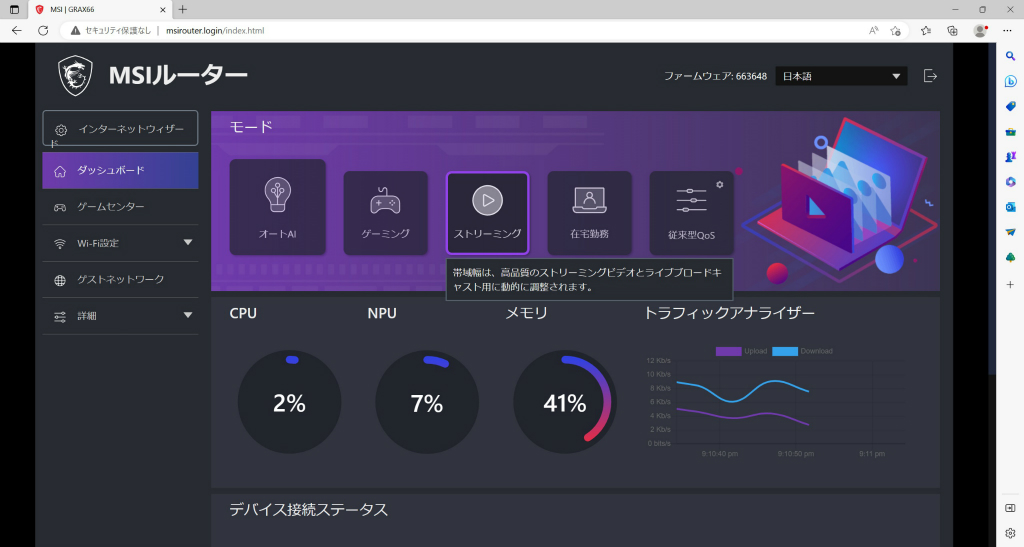
Task: Toggle the Download legend in traffic chart
Action: [x=803, y=351]
